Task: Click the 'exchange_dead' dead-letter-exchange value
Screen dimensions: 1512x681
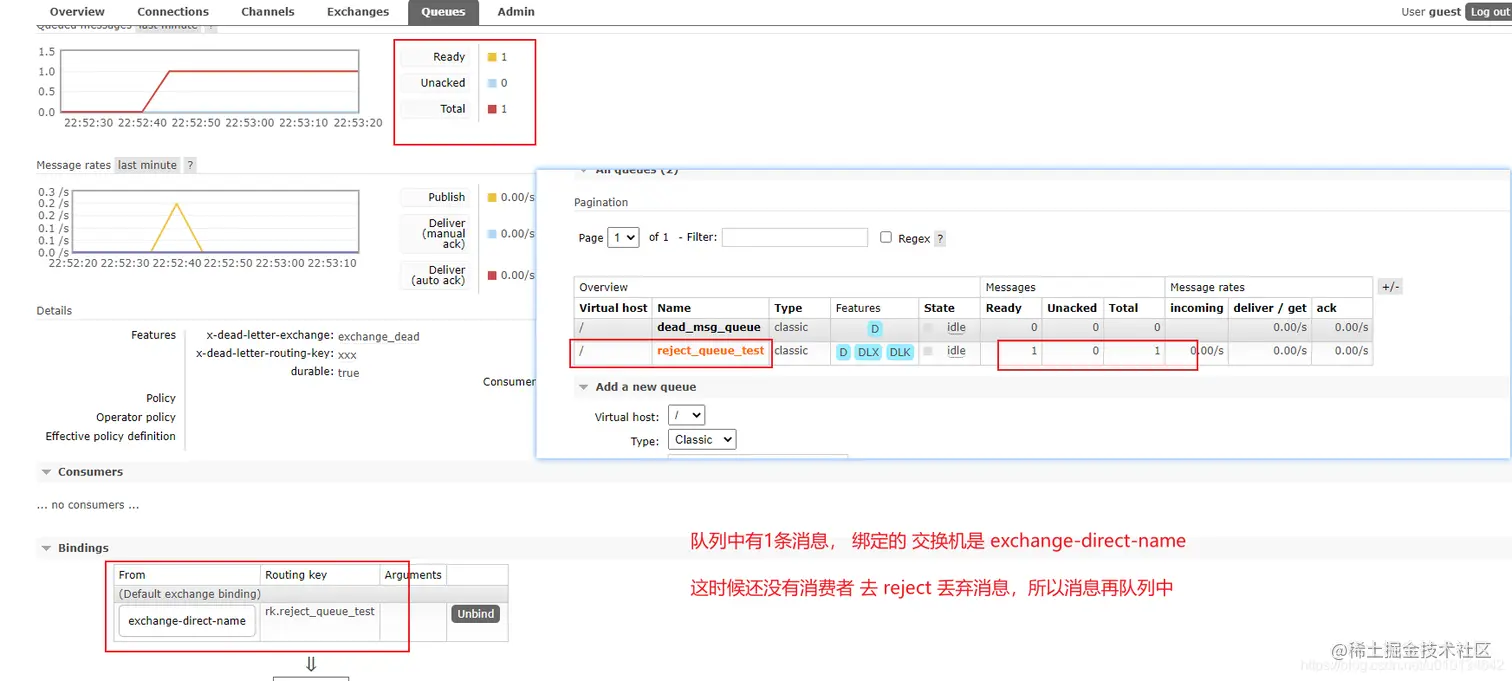Action: coord(379,337)
